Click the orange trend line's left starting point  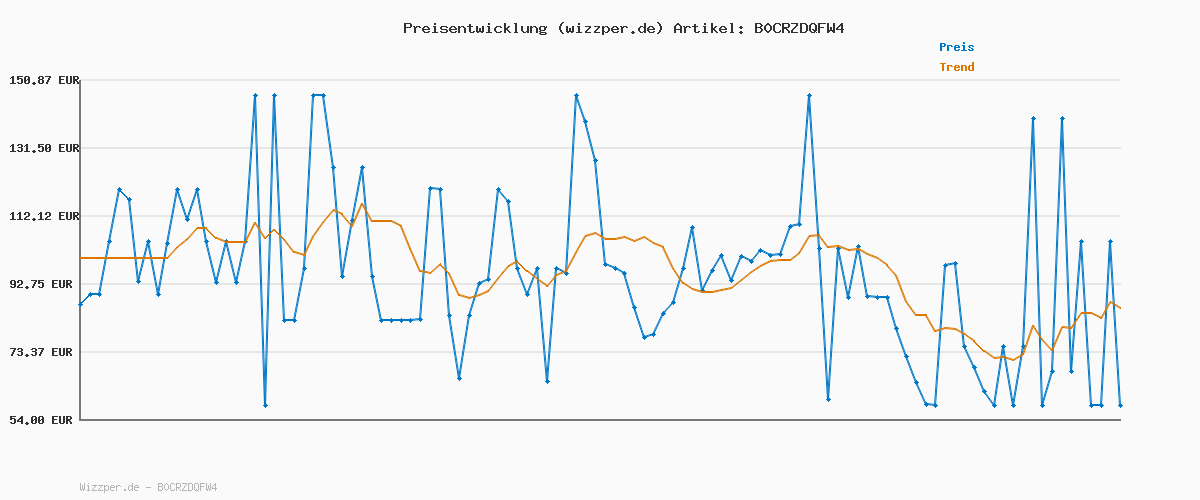(x=81, y=258)
